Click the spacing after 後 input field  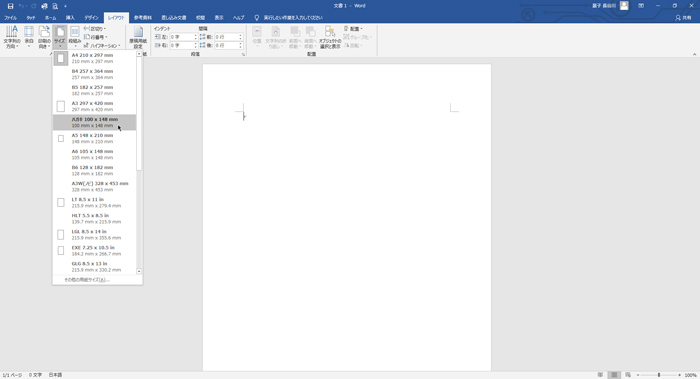pyautogui.click(x=227, y=46)
